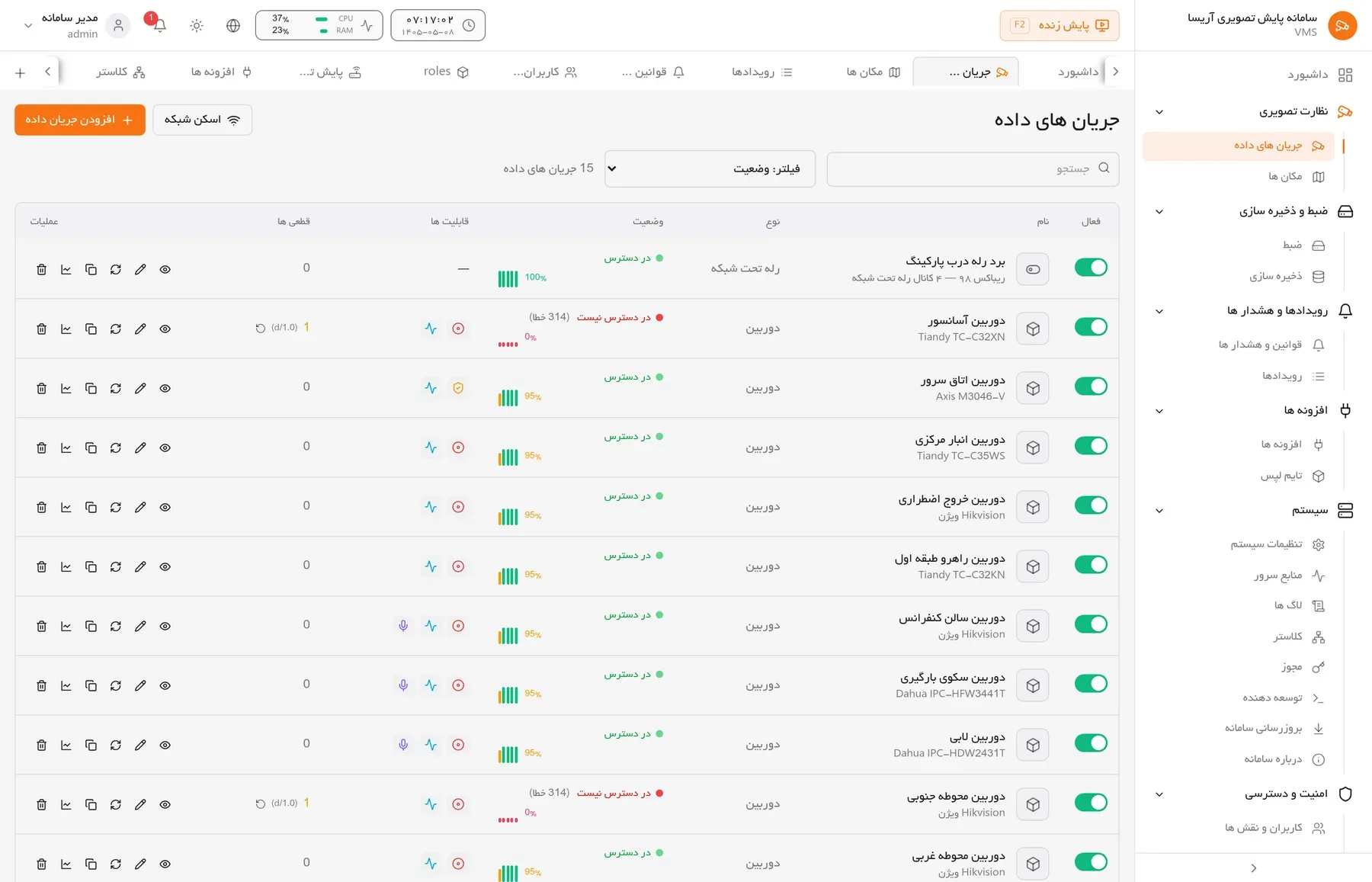Collapse the سیستم sidebar section

pos(1159,511)
